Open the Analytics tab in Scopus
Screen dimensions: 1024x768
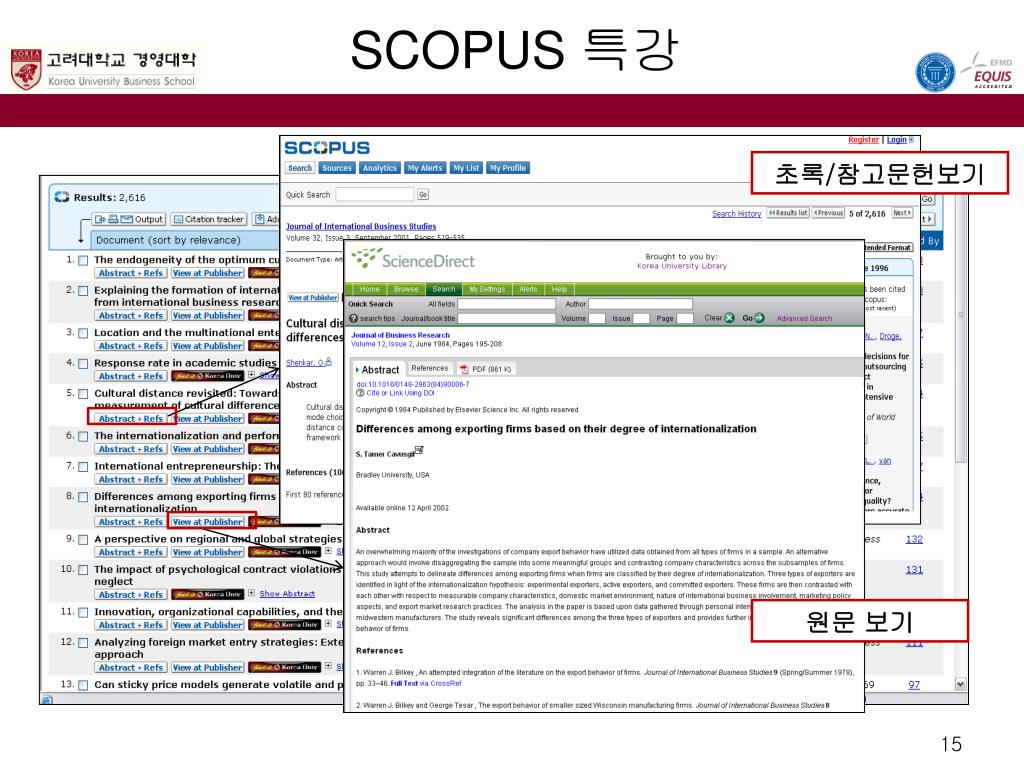(379, 168)
